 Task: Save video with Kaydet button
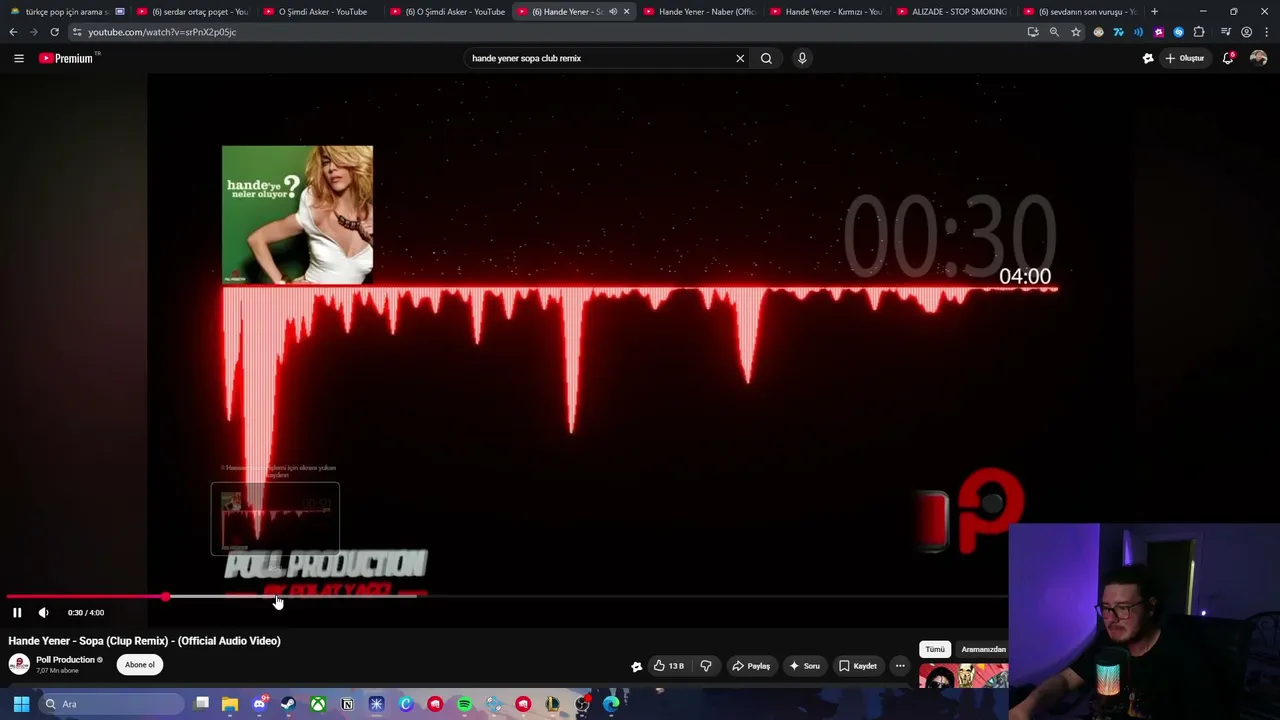click(858, 666)
